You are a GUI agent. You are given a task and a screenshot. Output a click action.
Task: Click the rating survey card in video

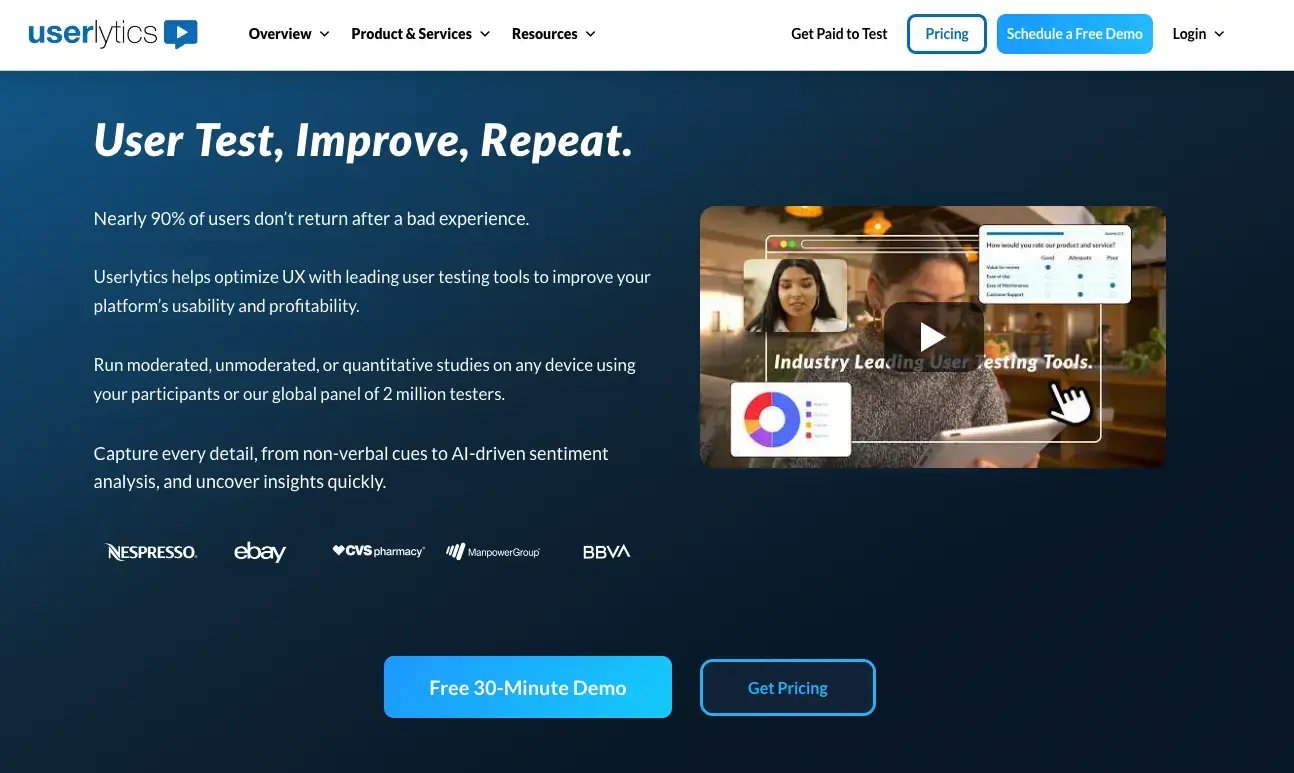point(1055,264)
